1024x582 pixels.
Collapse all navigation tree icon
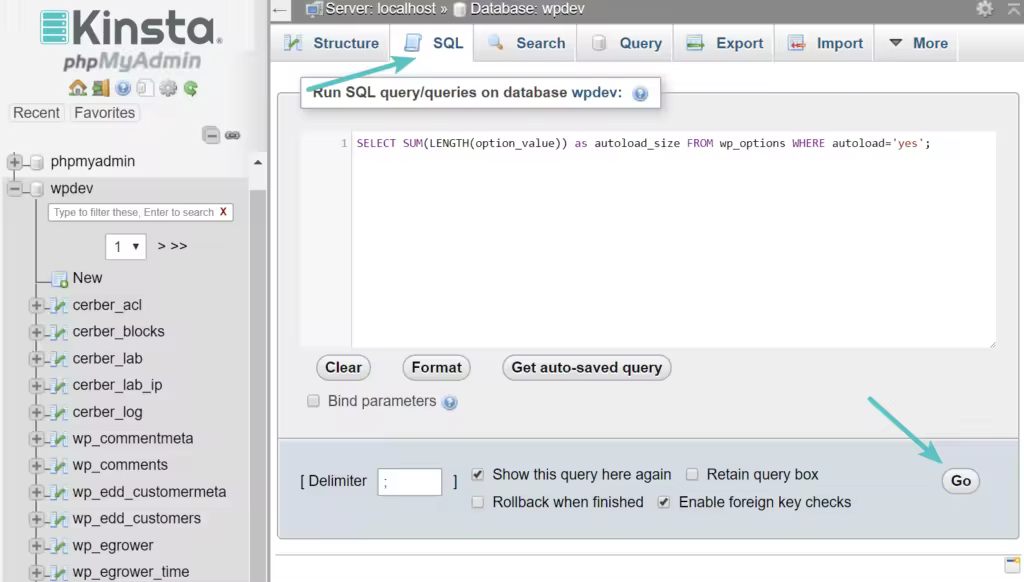[x=211, y=135]
